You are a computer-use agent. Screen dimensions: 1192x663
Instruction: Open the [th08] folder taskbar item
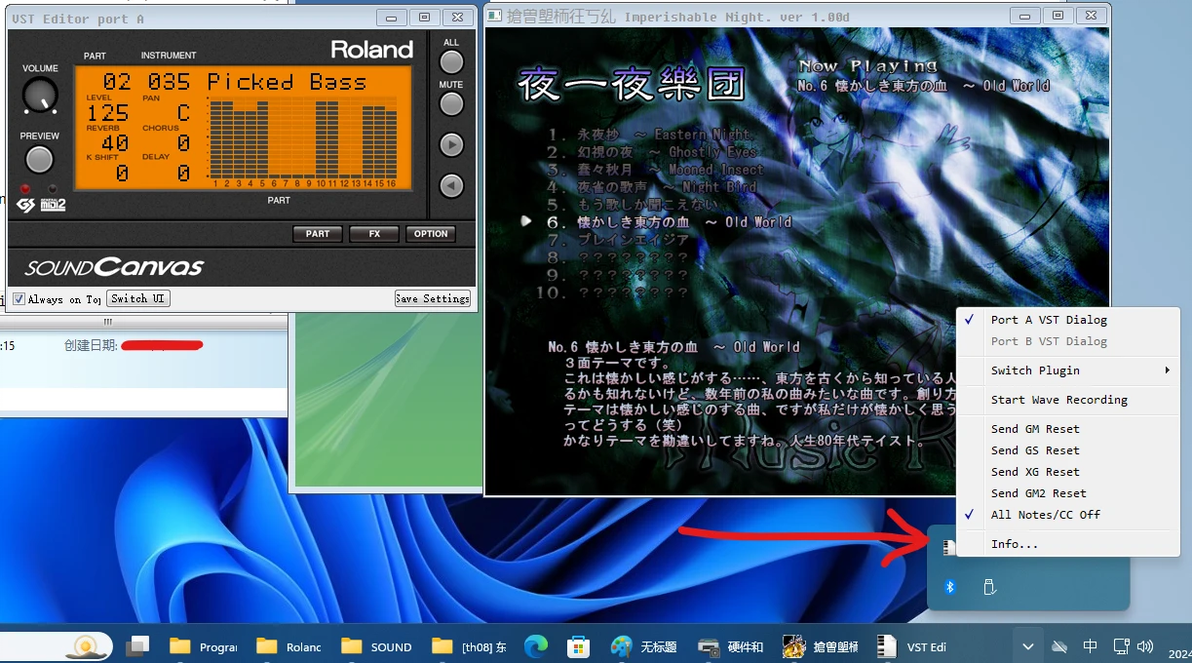point(469,647)
